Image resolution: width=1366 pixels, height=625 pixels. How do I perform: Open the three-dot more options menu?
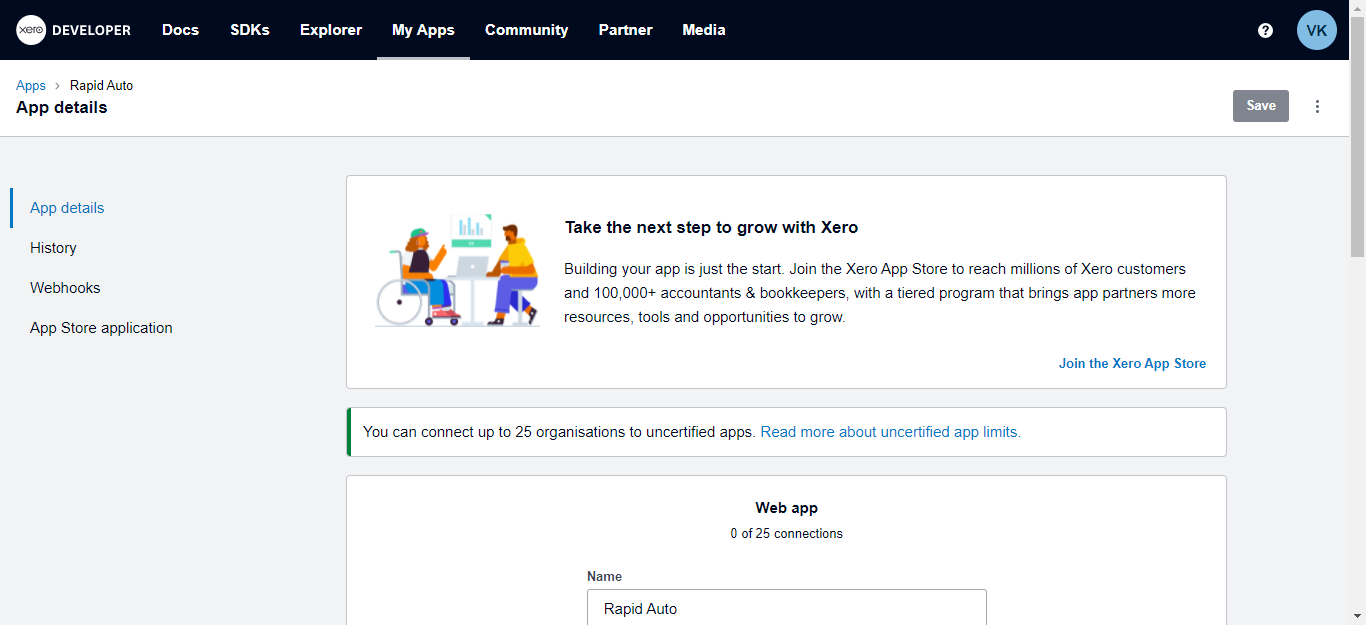coord(1317,106)
